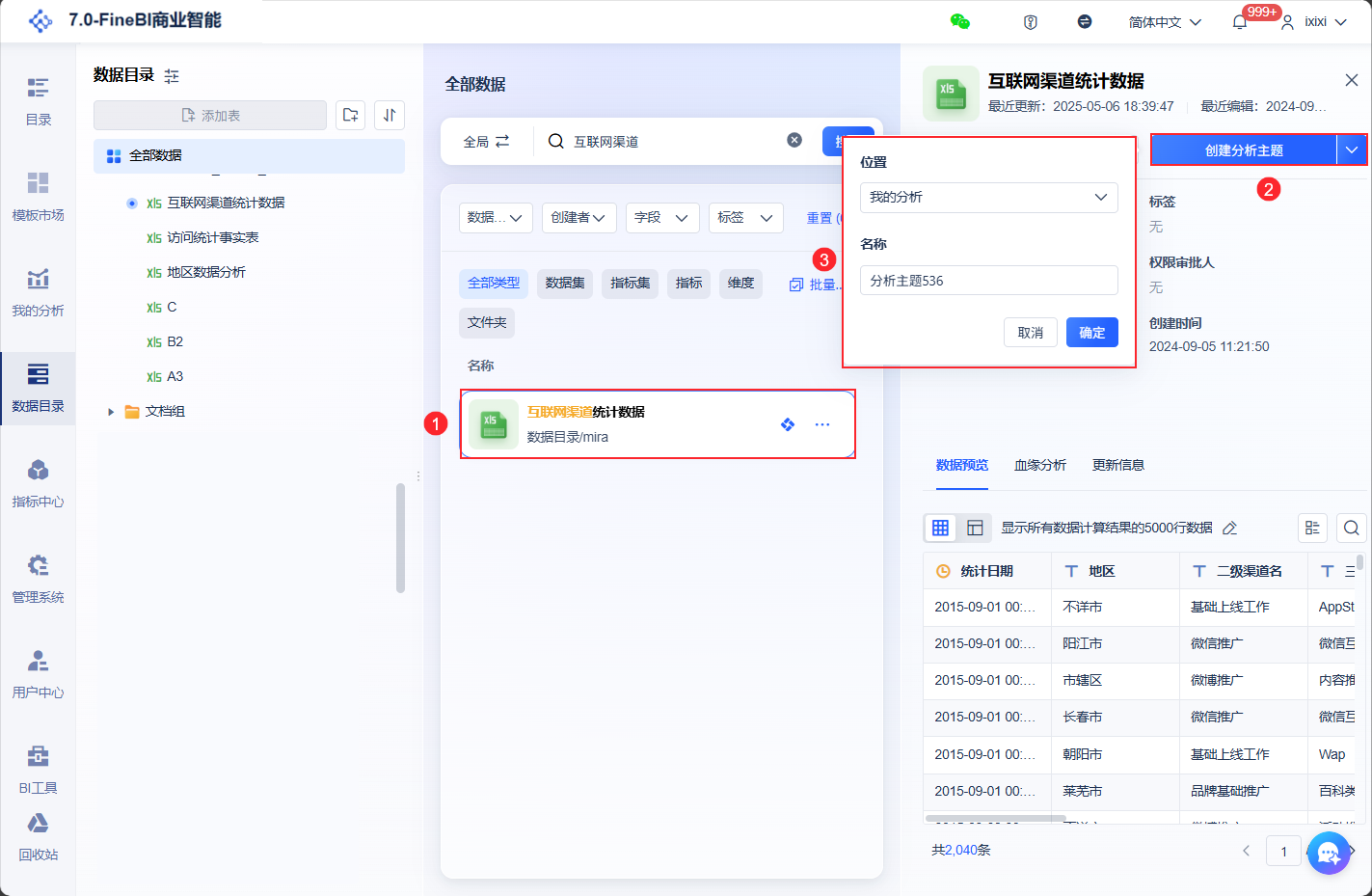Toggle the 全局 search scope switch
Image resolution: width=1372 pixels, height=896 pixels.
[487, 141]
